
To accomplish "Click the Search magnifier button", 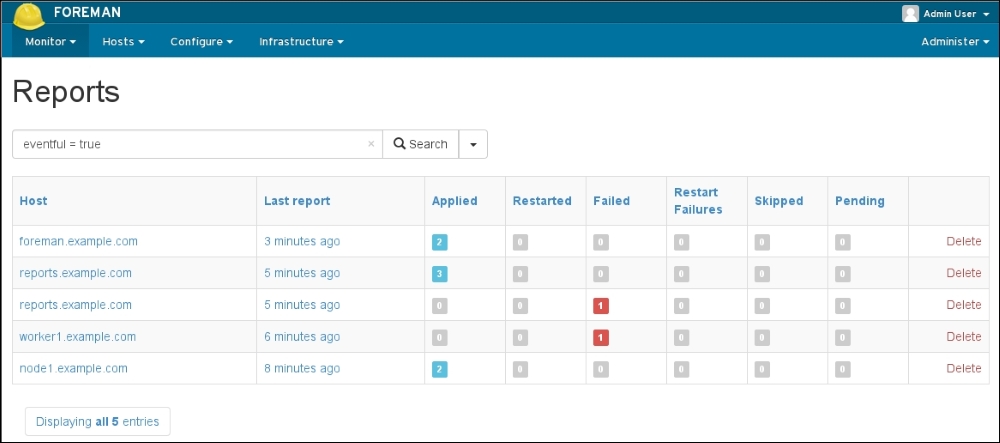I will tap(420, 144).
